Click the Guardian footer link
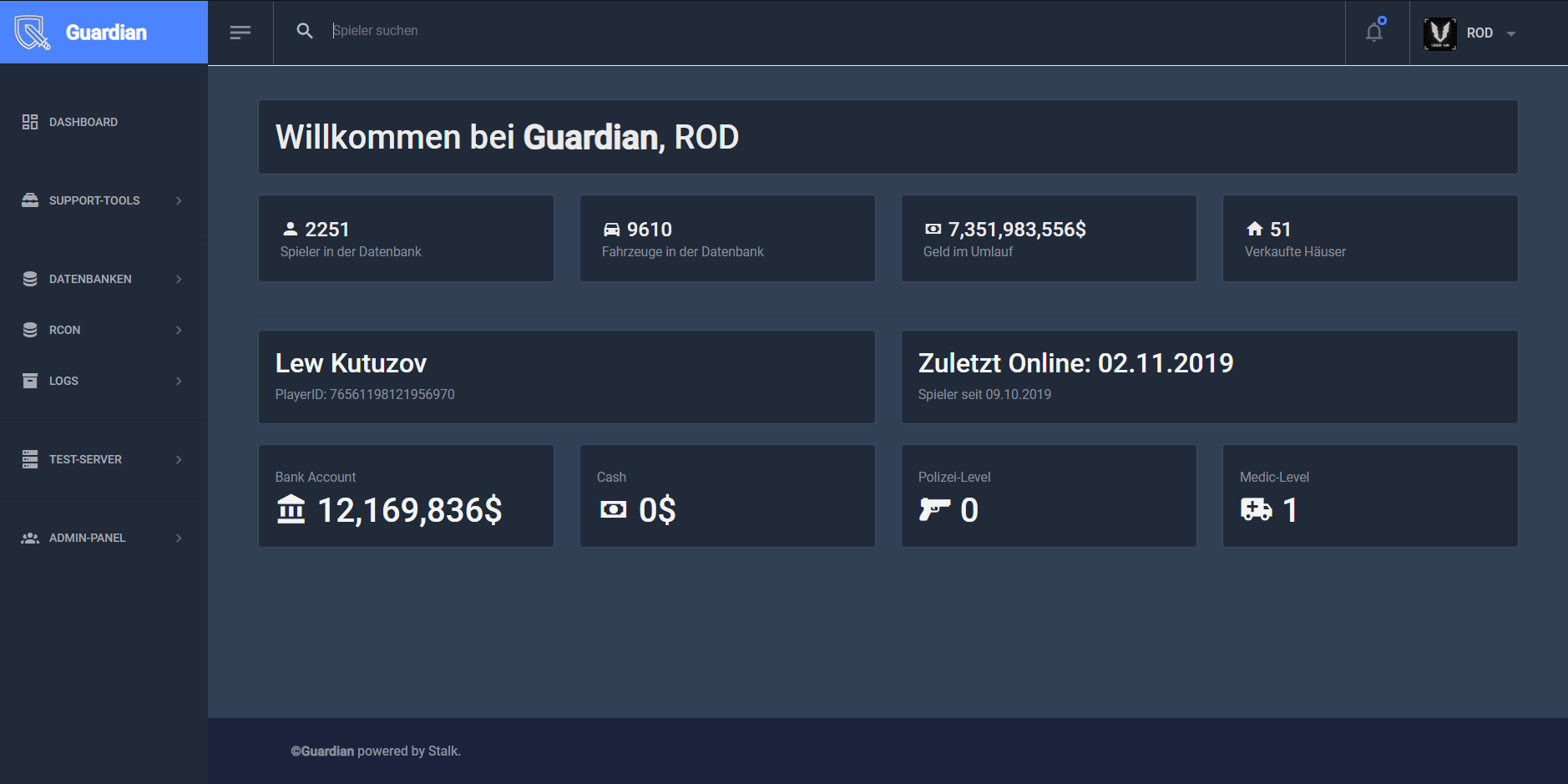1568x784 pixels. point(326,751)
